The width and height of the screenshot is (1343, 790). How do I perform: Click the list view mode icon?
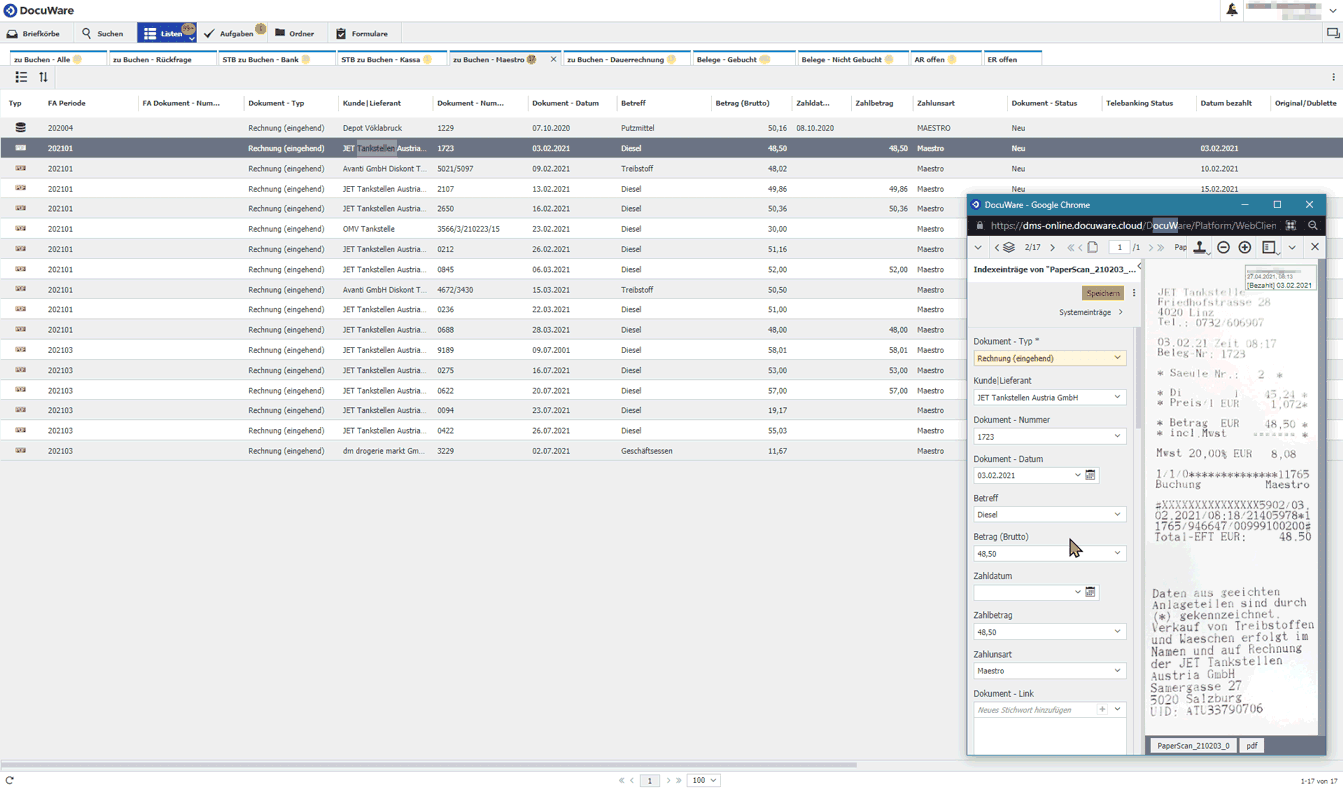(21, 77)
